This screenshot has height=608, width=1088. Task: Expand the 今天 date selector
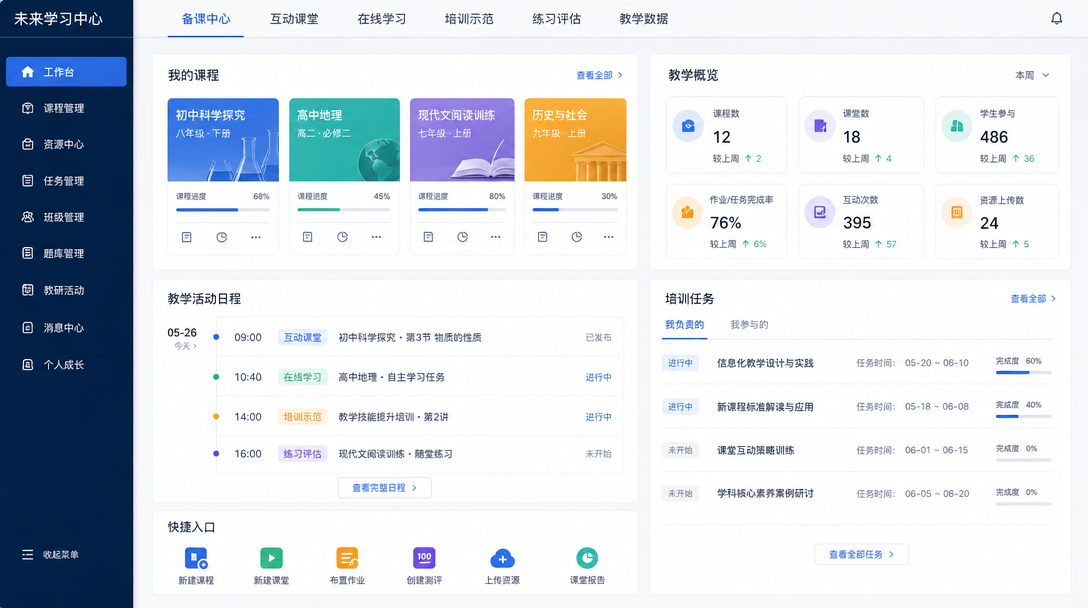pyautogui.click(x=185, y=346)
